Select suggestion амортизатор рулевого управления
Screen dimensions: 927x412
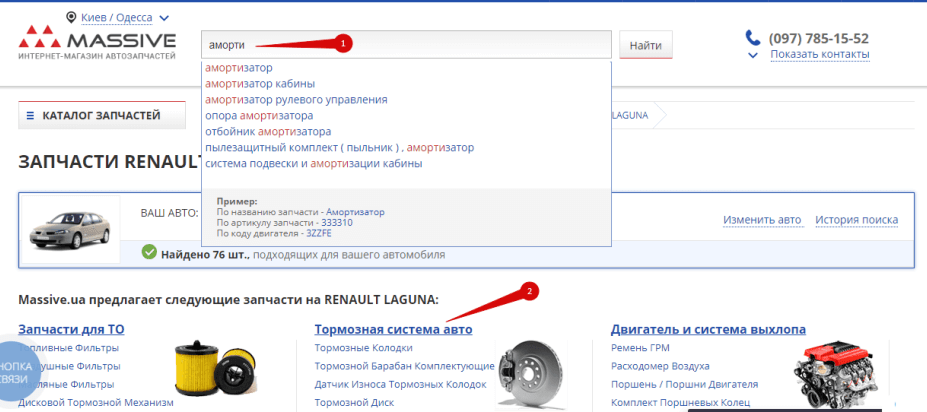296,100
